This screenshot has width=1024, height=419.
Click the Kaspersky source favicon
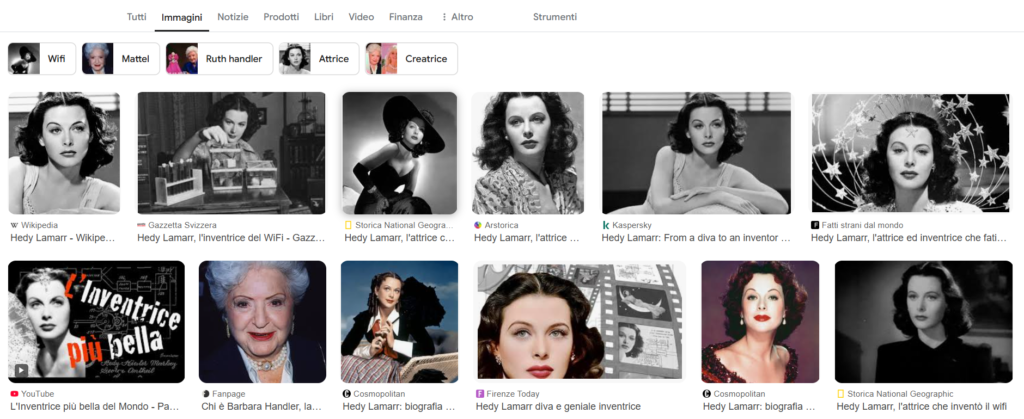(606, 225)
